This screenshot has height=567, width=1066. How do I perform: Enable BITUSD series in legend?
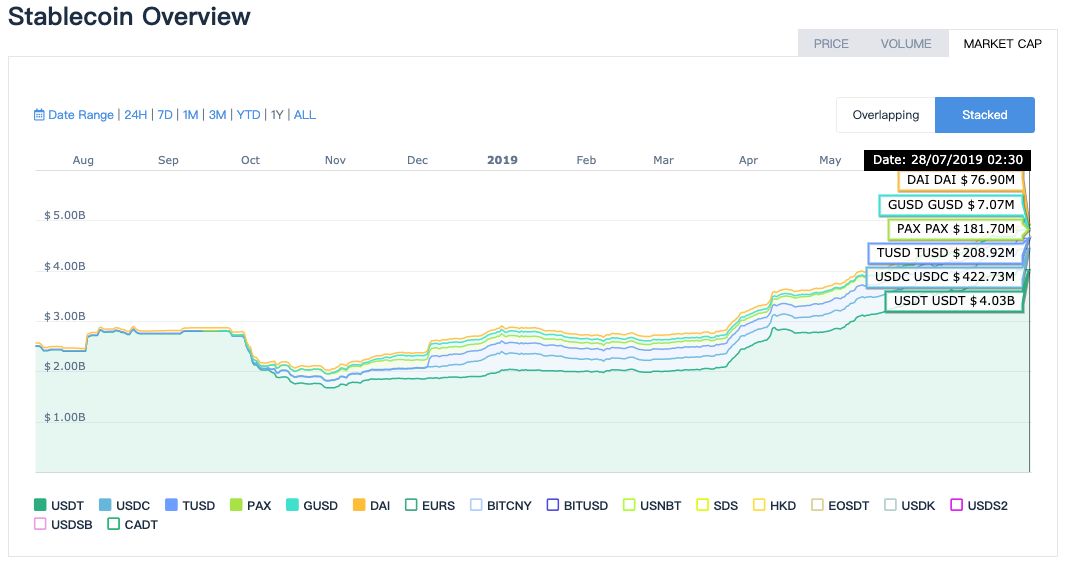tap(577, 505)
